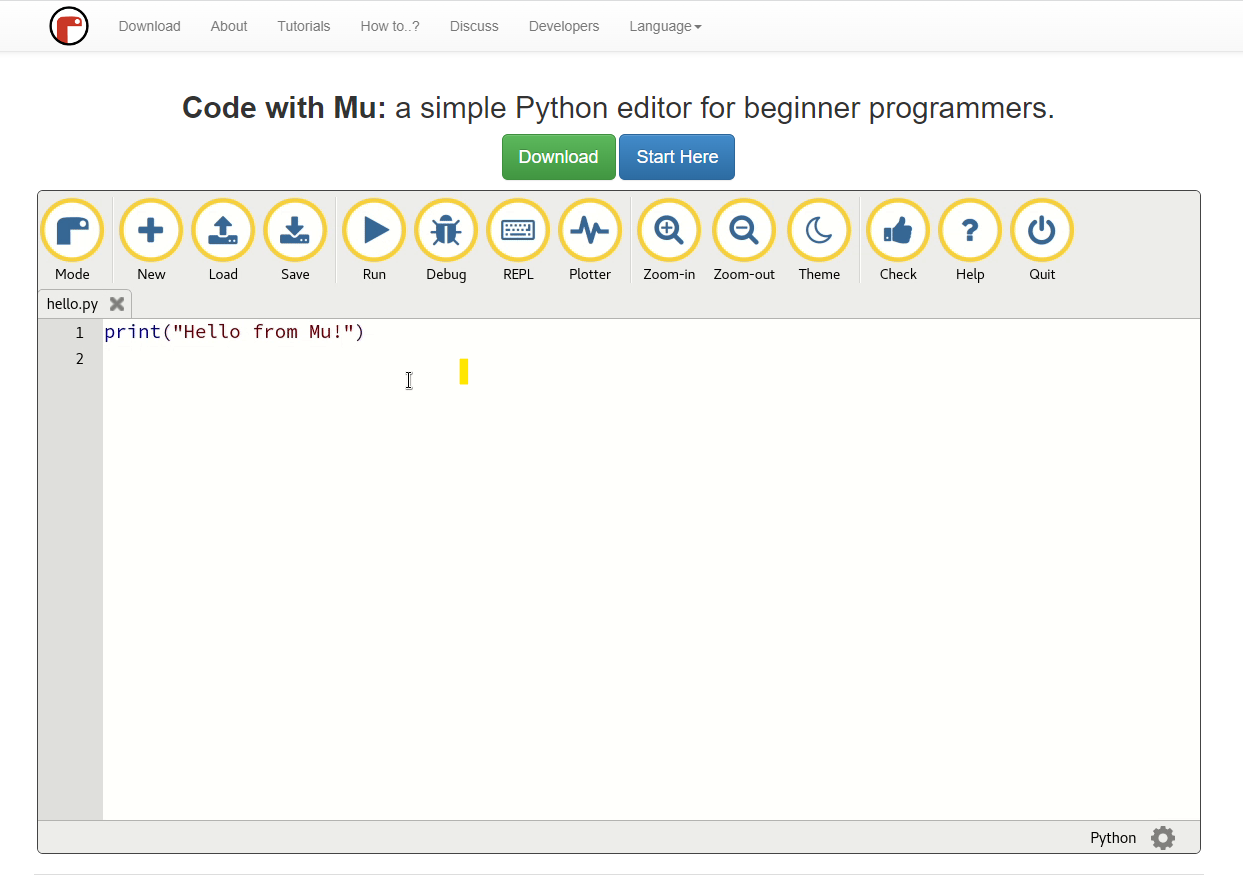
Task: Open the REPL keyboard icon
Action: click(518, 231)
